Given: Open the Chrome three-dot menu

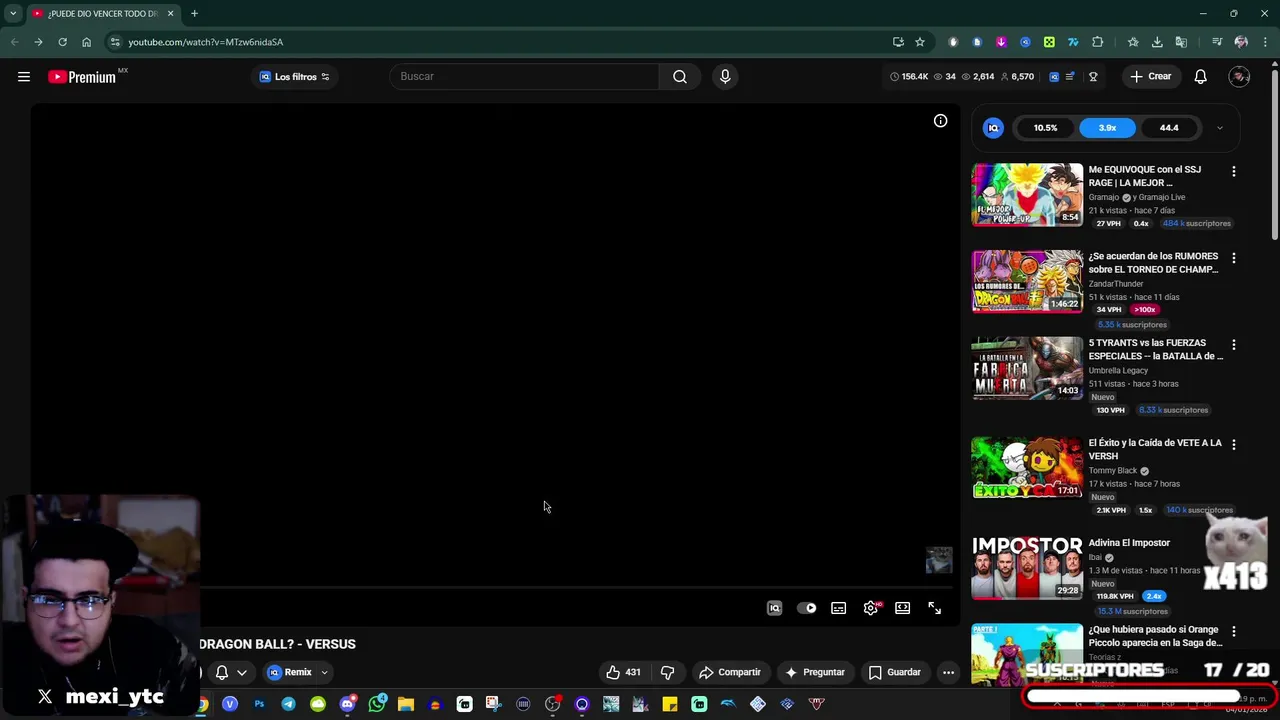Looking at the screenshot, I should point(1265,42).
